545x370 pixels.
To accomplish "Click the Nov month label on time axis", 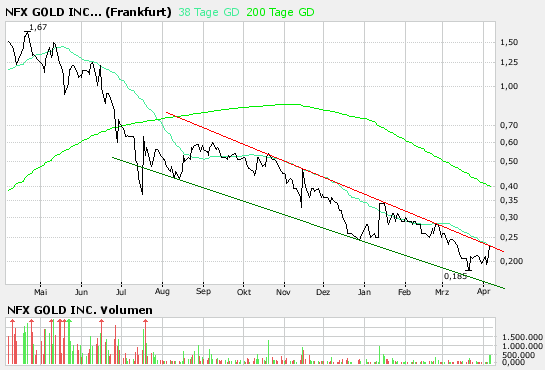I will click(x=283, y=292).
